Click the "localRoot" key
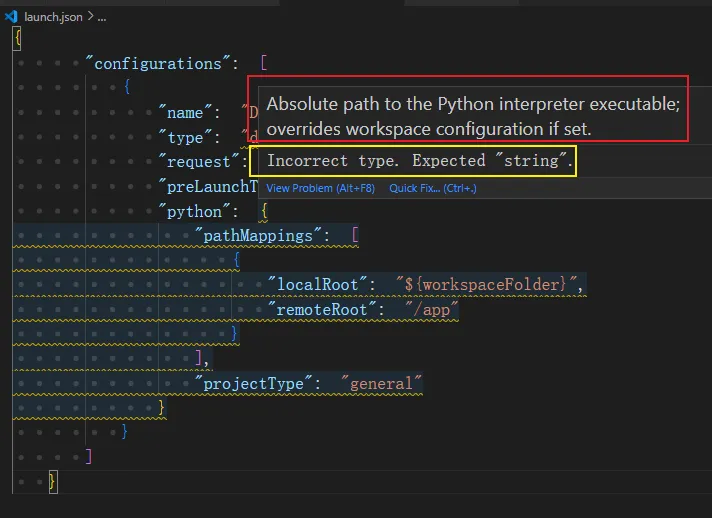Screen dimensions: 712x518 [317, 284]
